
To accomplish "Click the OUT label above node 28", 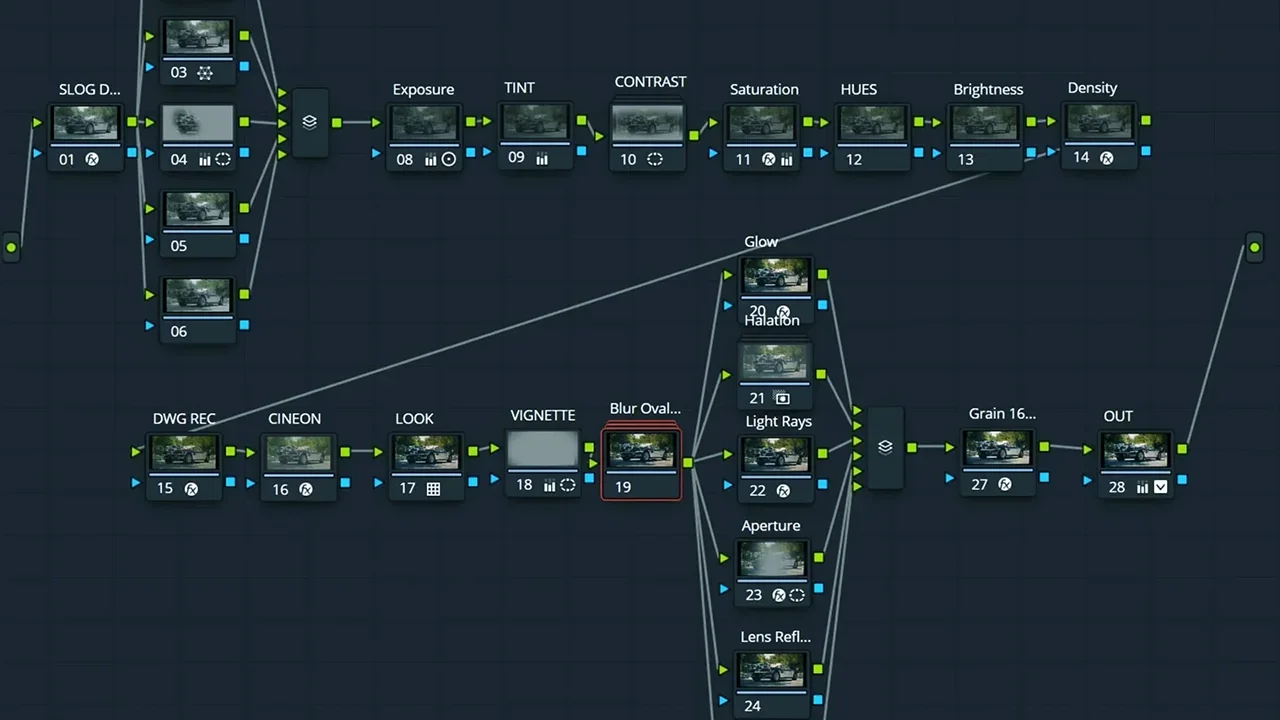I will point(1118,416).
